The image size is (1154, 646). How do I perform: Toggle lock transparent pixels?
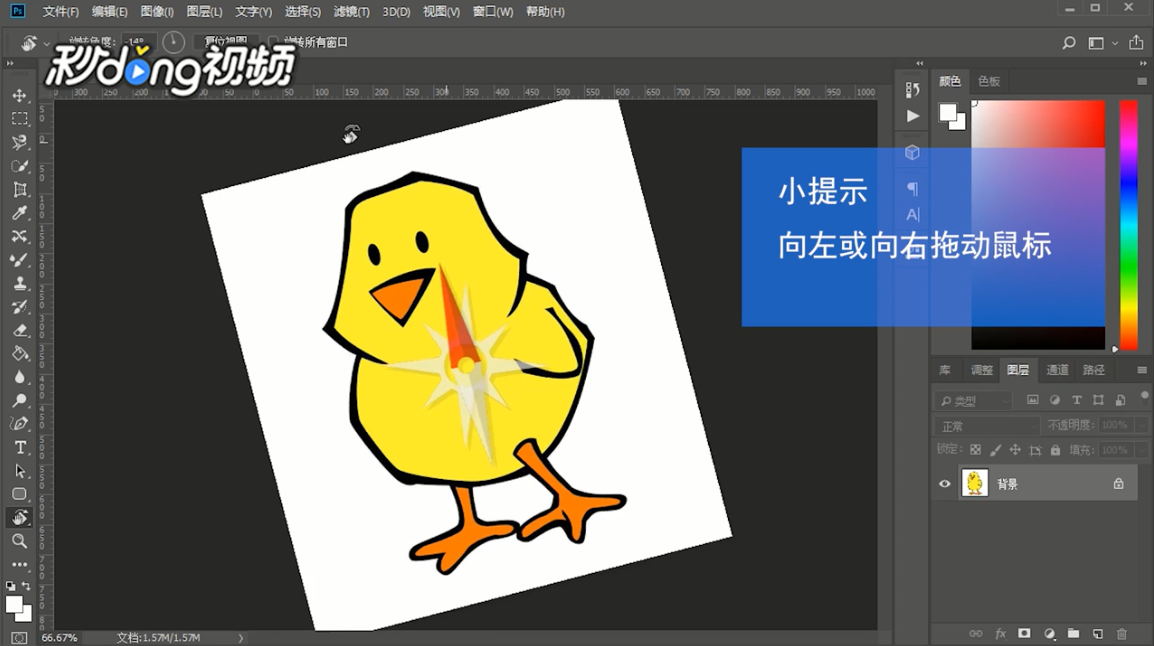click(x=975, y=450)
